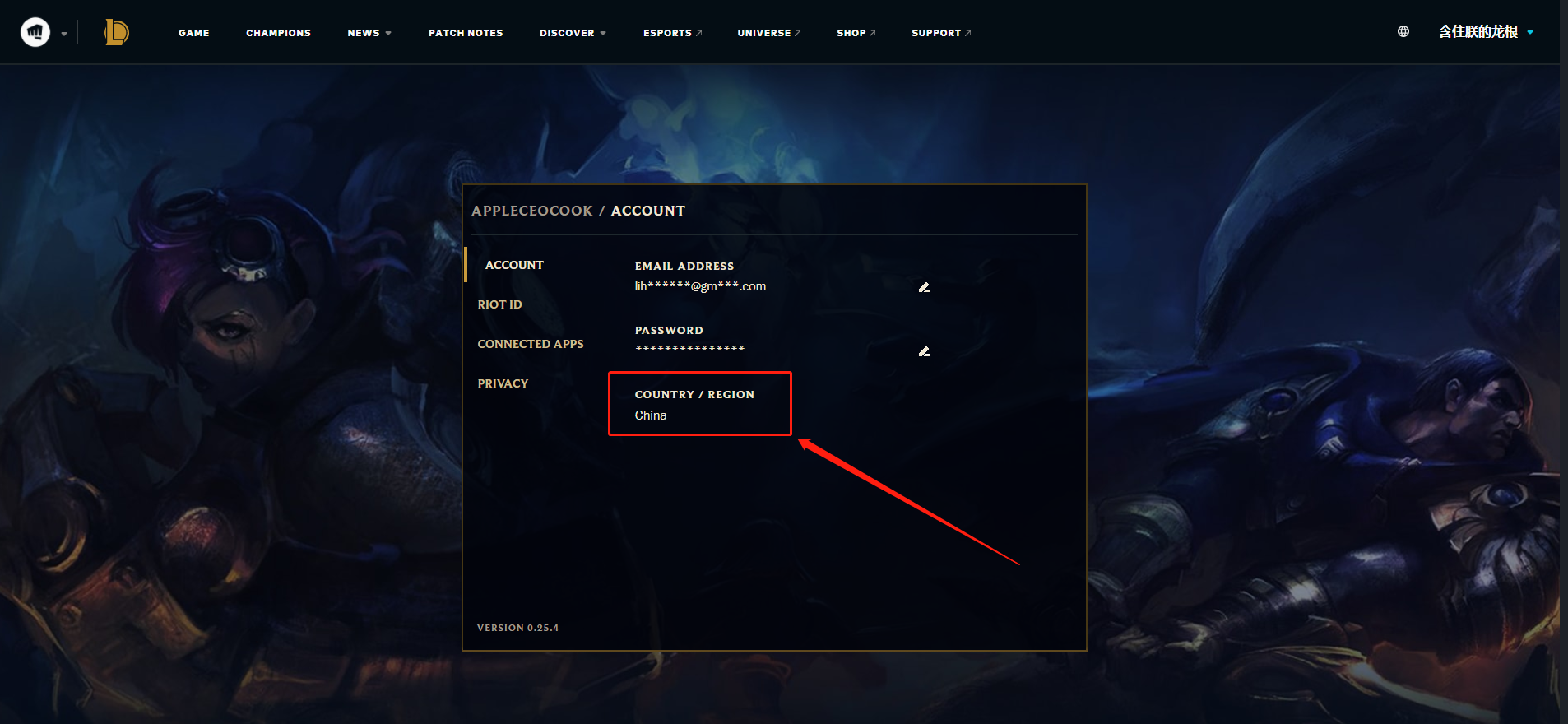The width and height of the screenshot is (1568, 724).
Task: Open the Shop external link
Action: click(856, 33)
